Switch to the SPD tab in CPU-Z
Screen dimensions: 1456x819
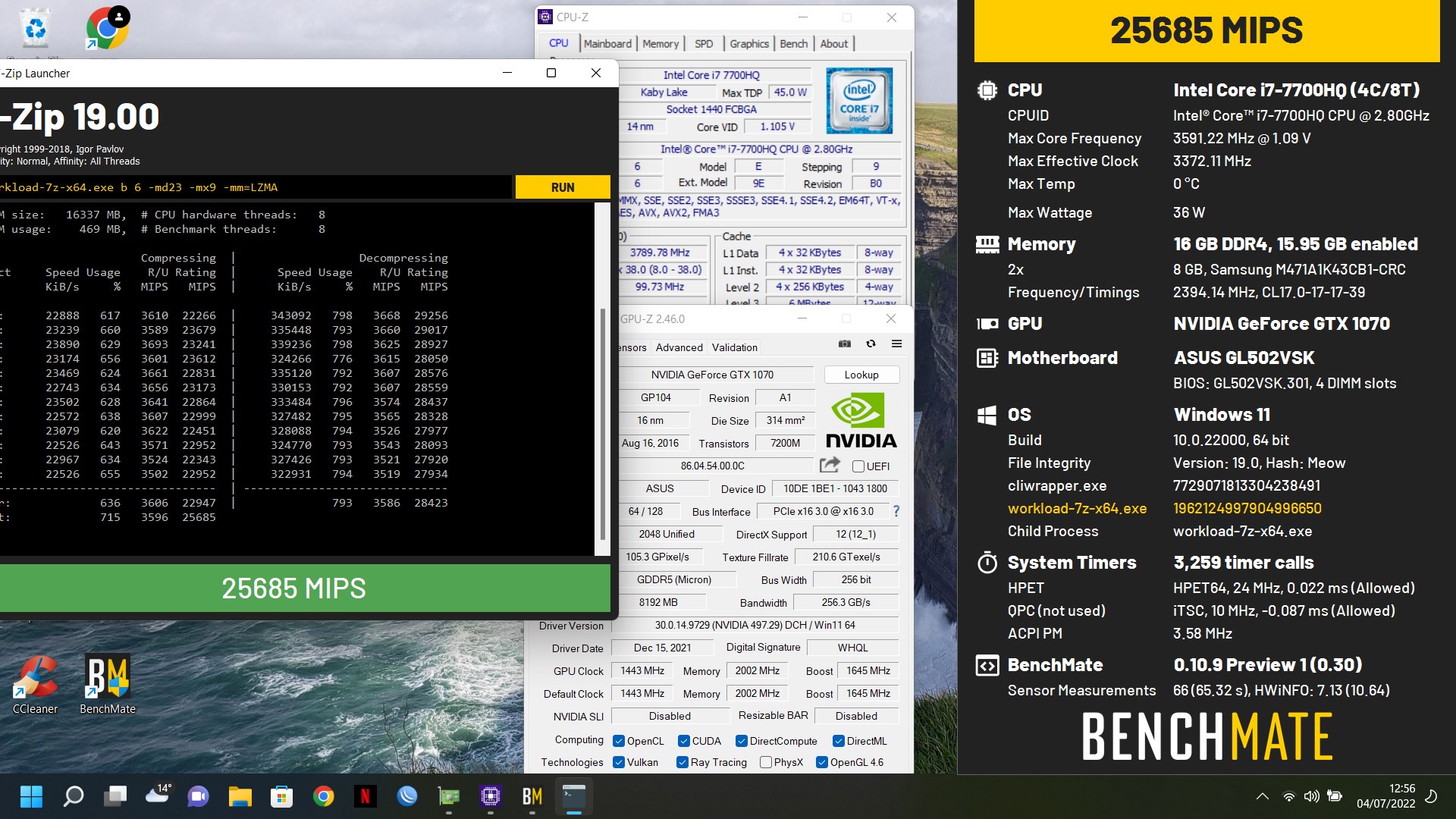point(704,44)
